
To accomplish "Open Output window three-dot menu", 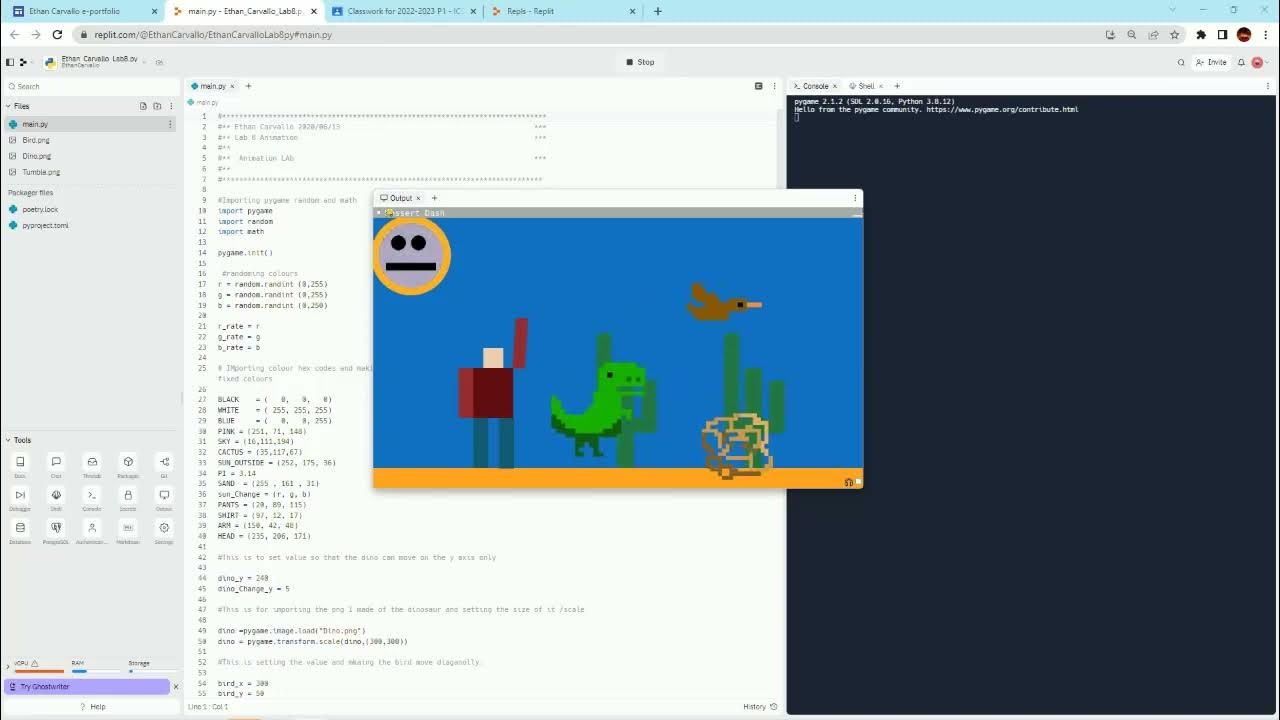I will 855,198.
